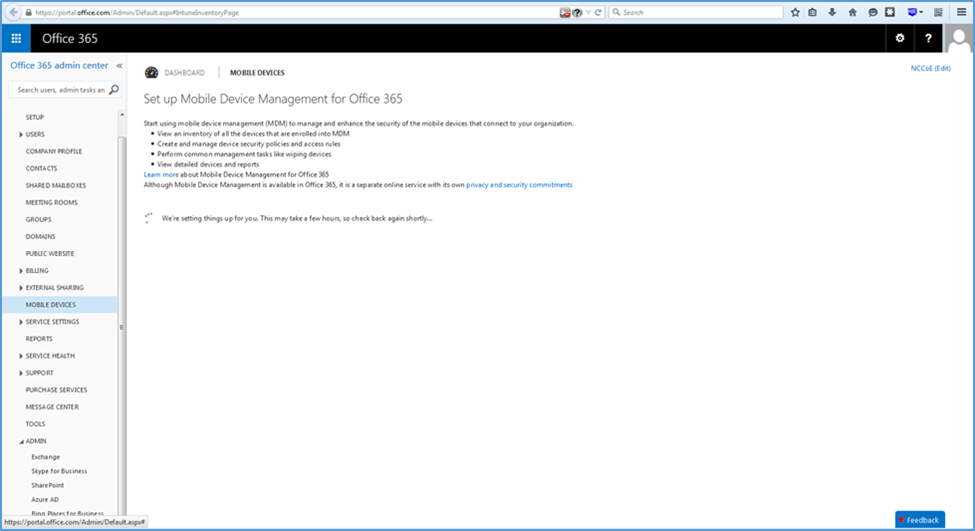975x531 pixels.
Task: Click Office 365 admin center title
Action: 59,65
